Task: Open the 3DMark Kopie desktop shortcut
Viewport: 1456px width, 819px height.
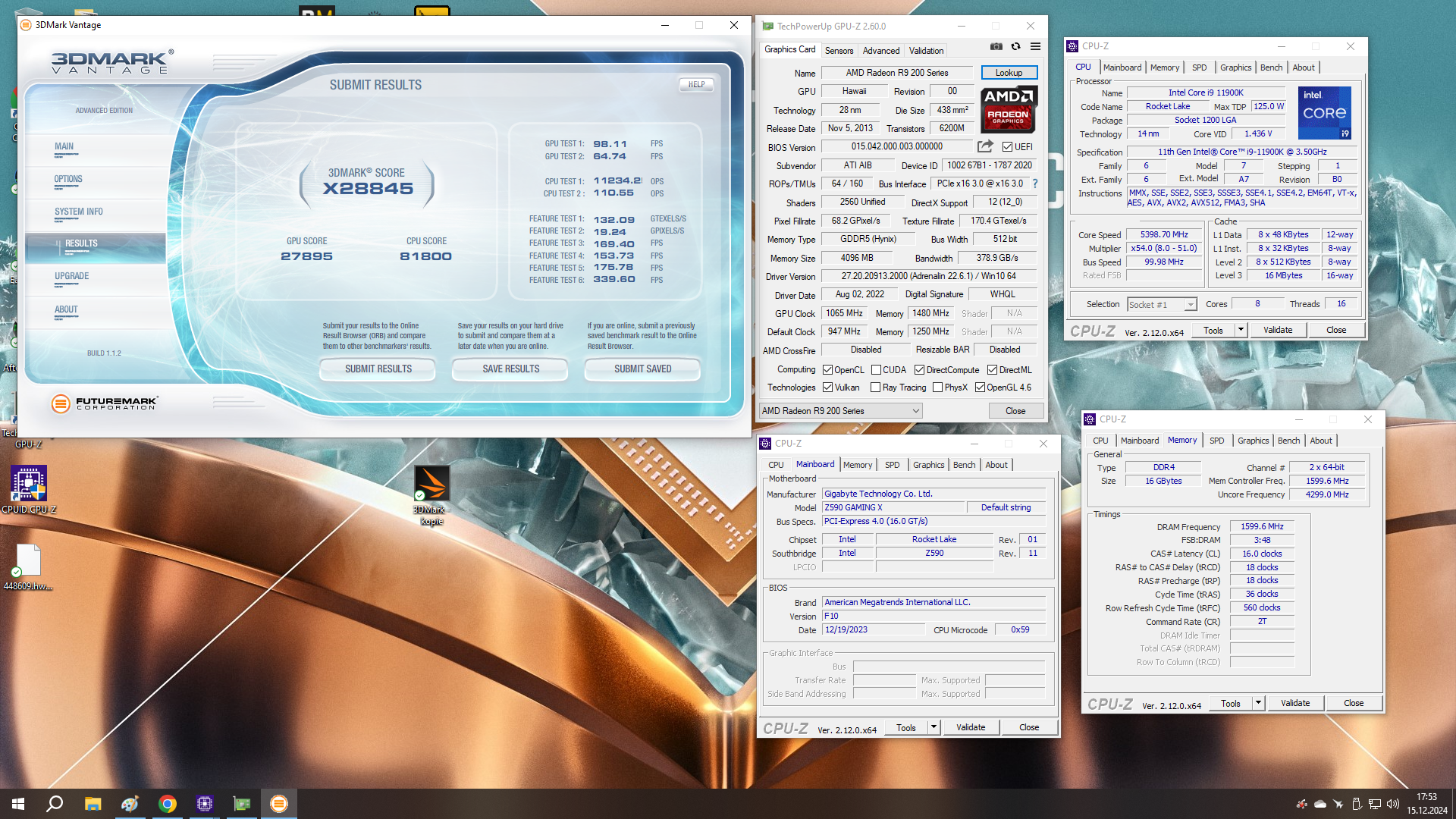Action: point(431,495)
